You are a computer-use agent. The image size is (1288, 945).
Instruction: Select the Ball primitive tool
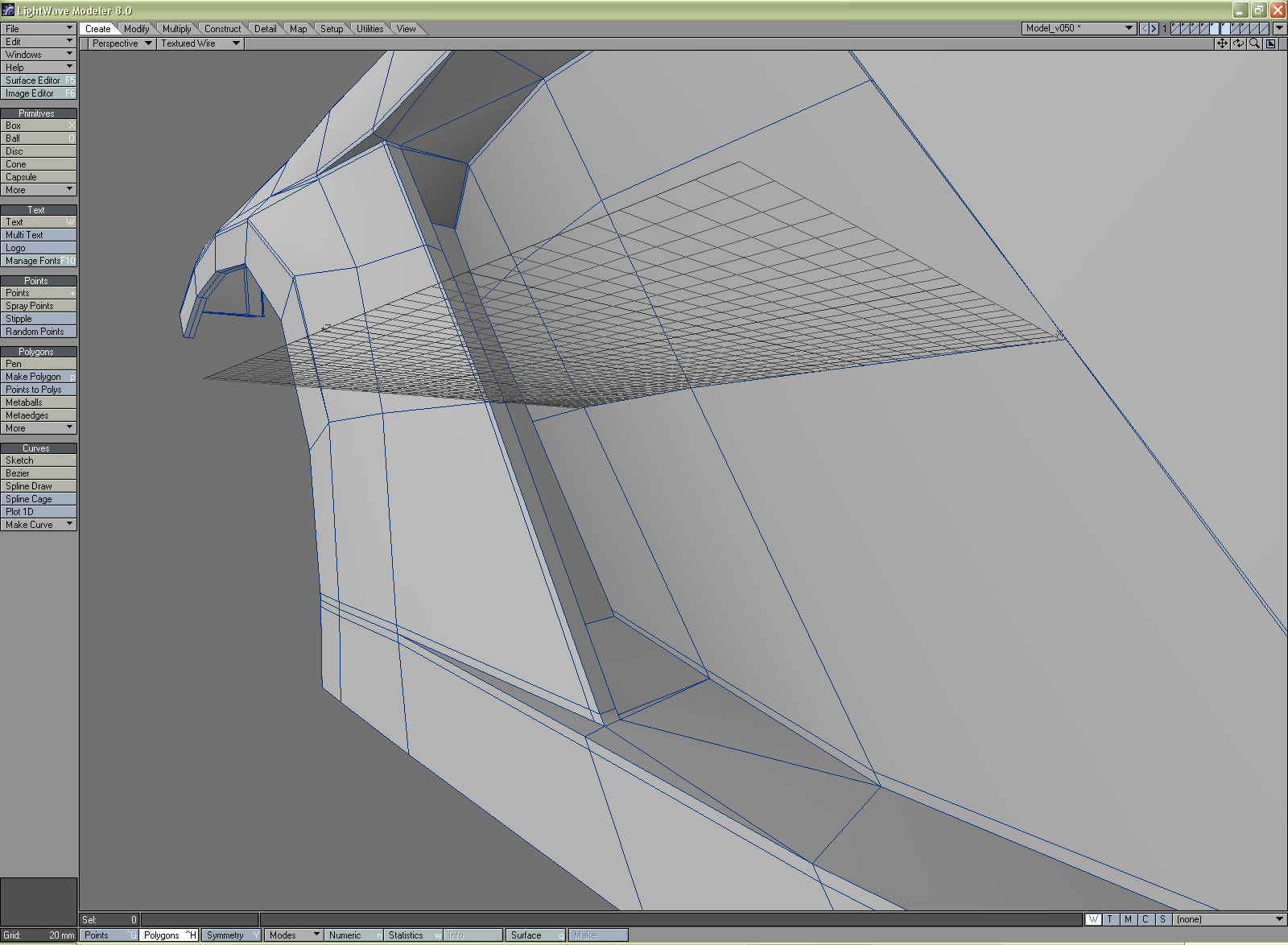point(39,138)
